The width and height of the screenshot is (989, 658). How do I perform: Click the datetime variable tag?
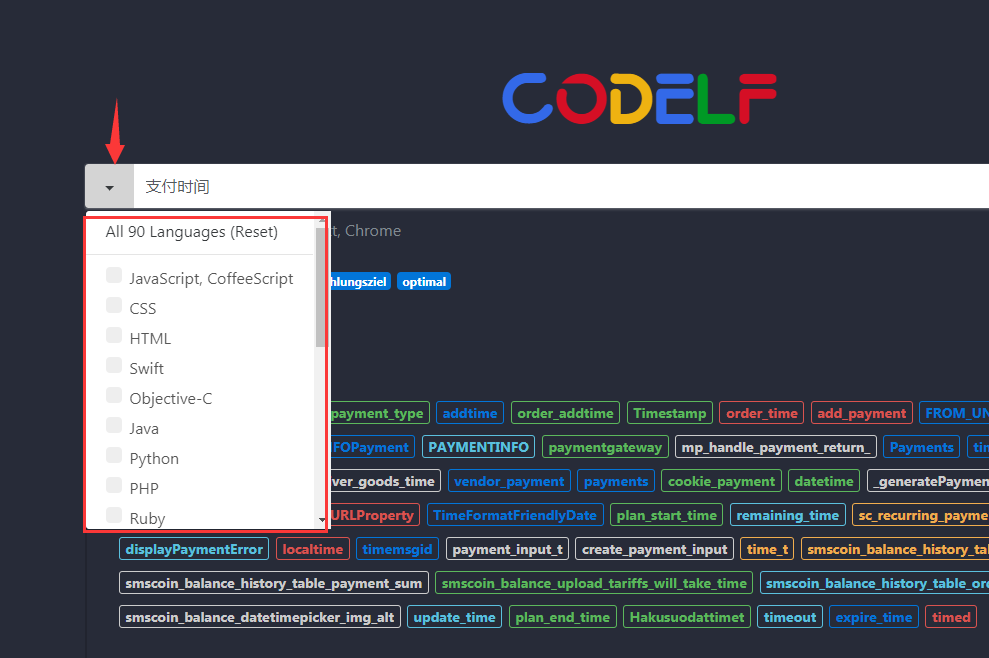(824, 481)
